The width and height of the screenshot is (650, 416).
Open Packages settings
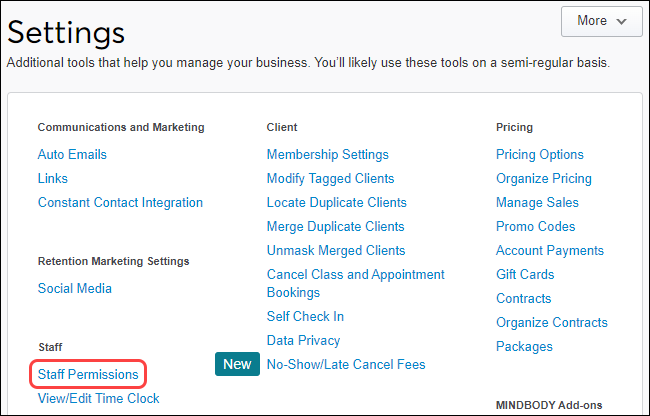click(524, 347)
